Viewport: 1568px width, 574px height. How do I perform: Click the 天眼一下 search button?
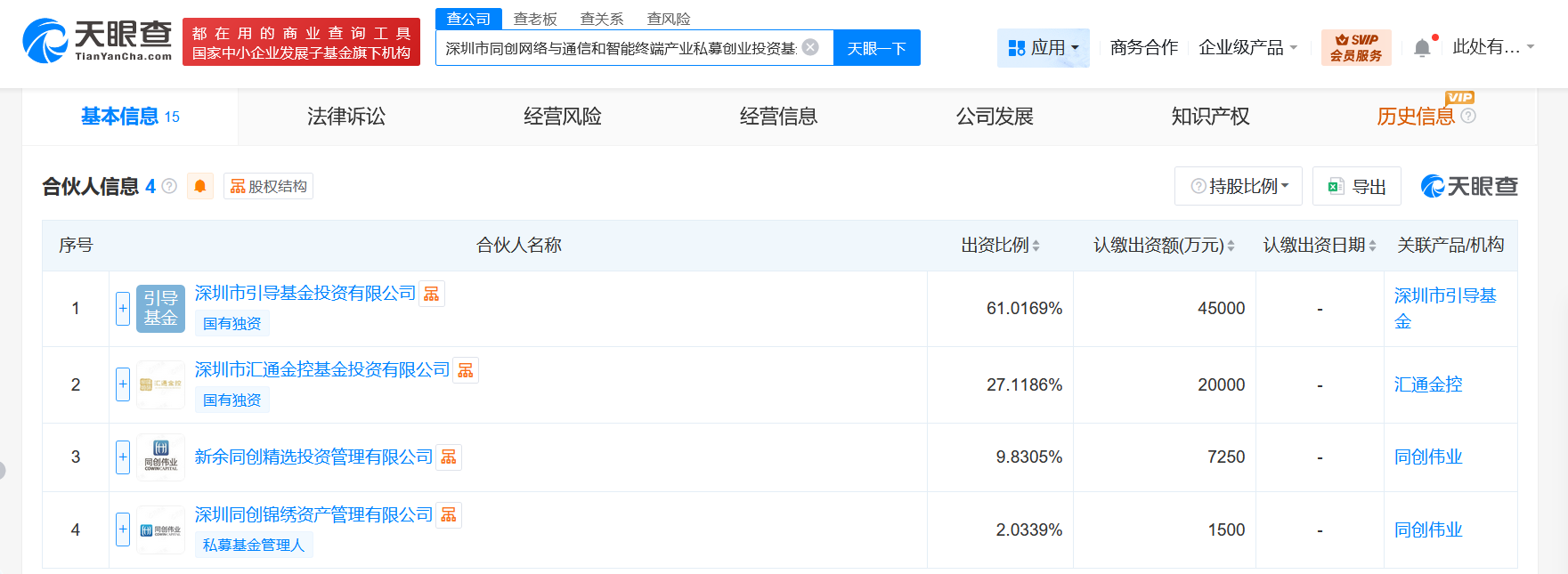point(876,48)
